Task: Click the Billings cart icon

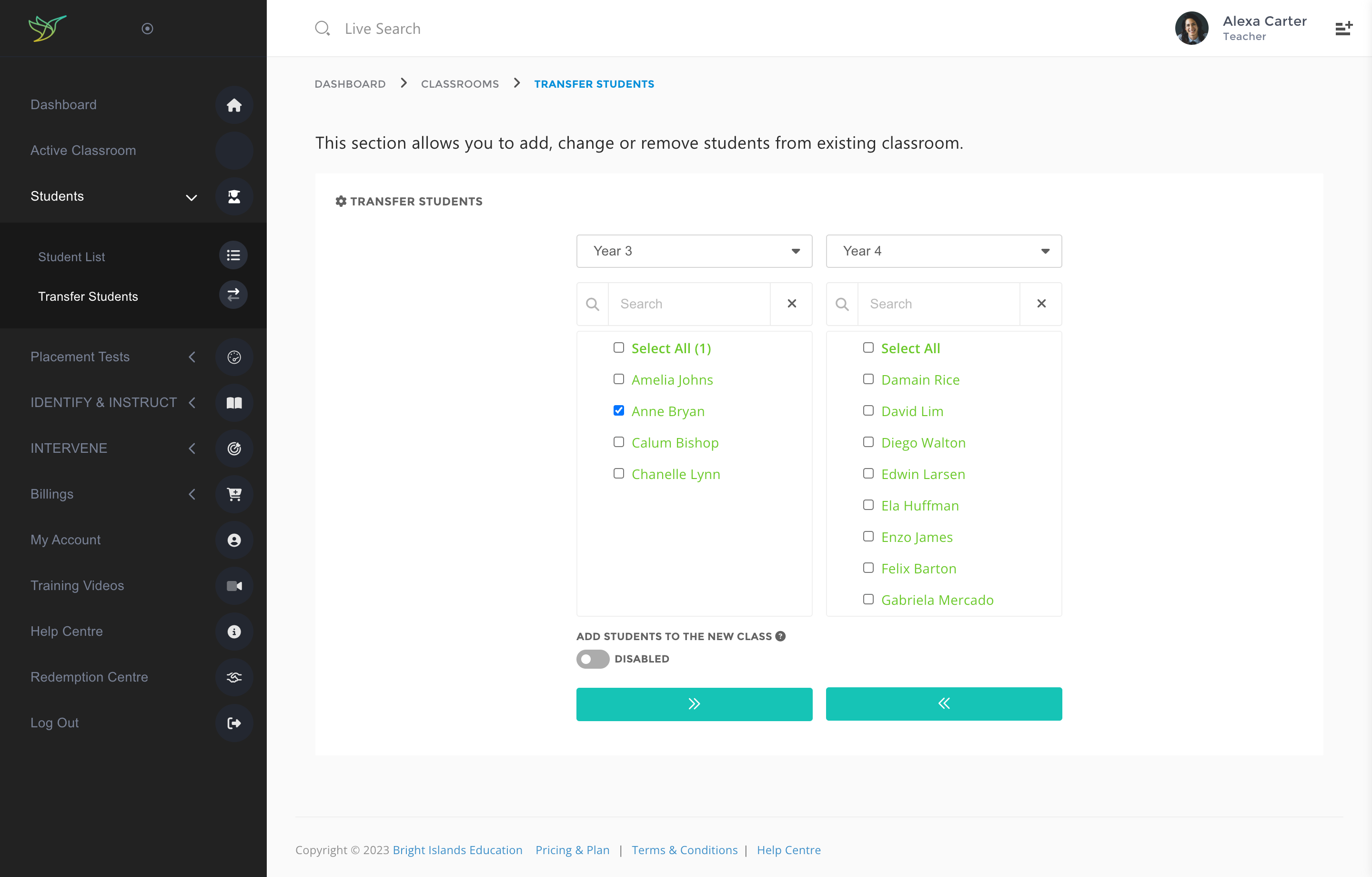Action: [233, 494]
